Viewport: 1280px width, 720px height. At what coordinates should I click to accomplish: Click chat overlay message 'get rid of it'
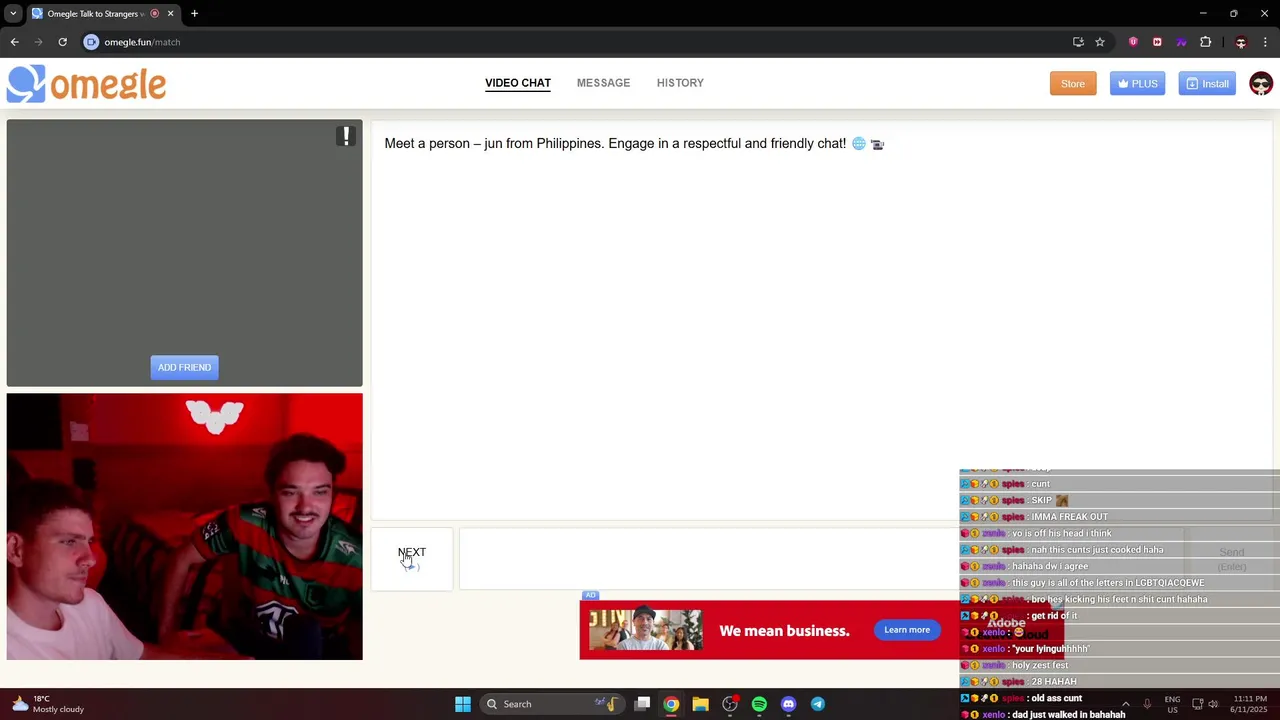pyautogui.click(x=1054, y=616)
